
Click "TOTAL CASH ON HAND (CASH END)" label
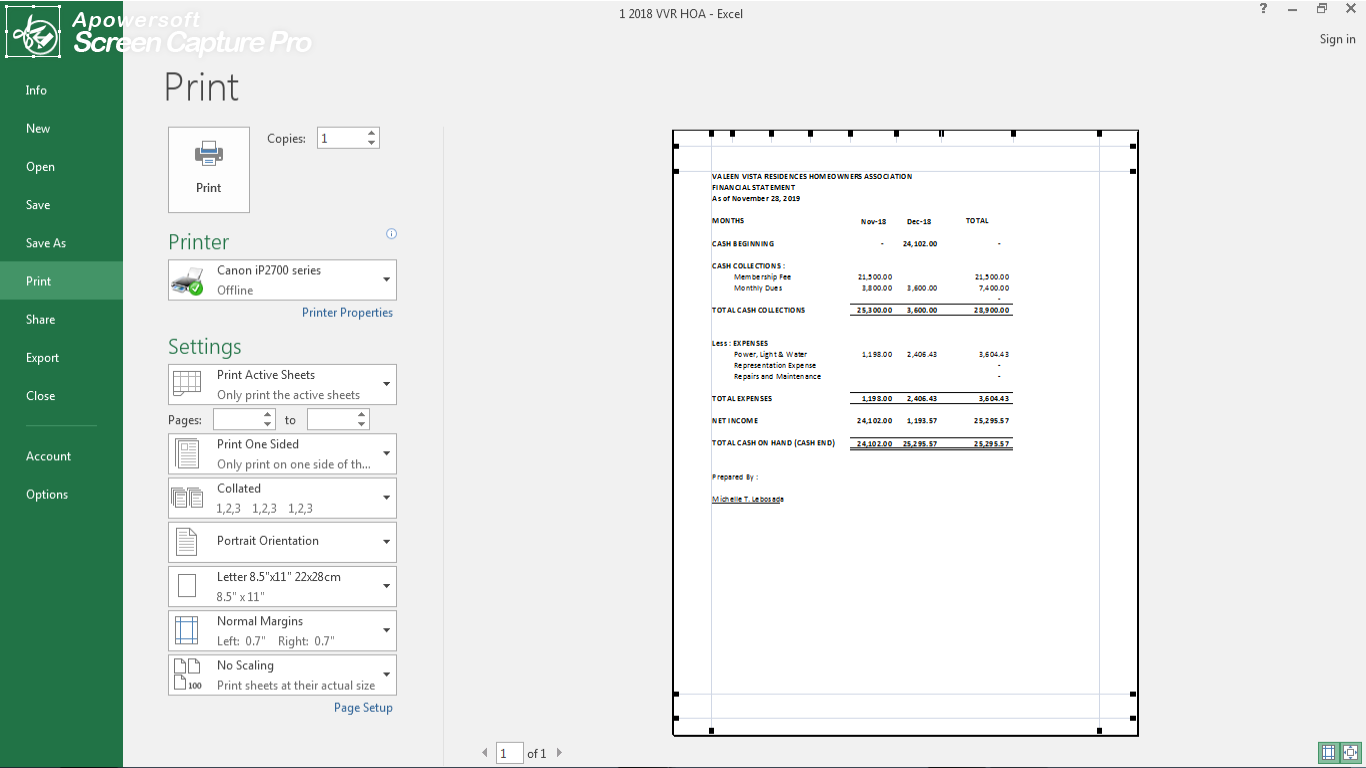pos(773,443)
